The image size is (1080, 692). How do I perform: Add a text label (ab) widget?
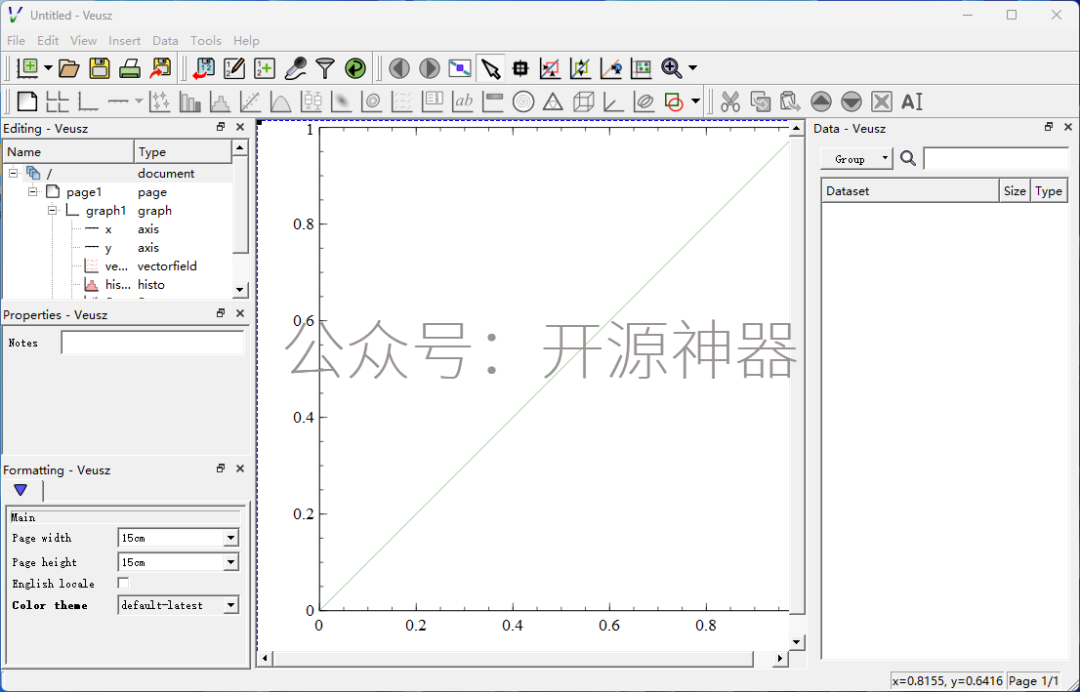(x=463, y=102)
